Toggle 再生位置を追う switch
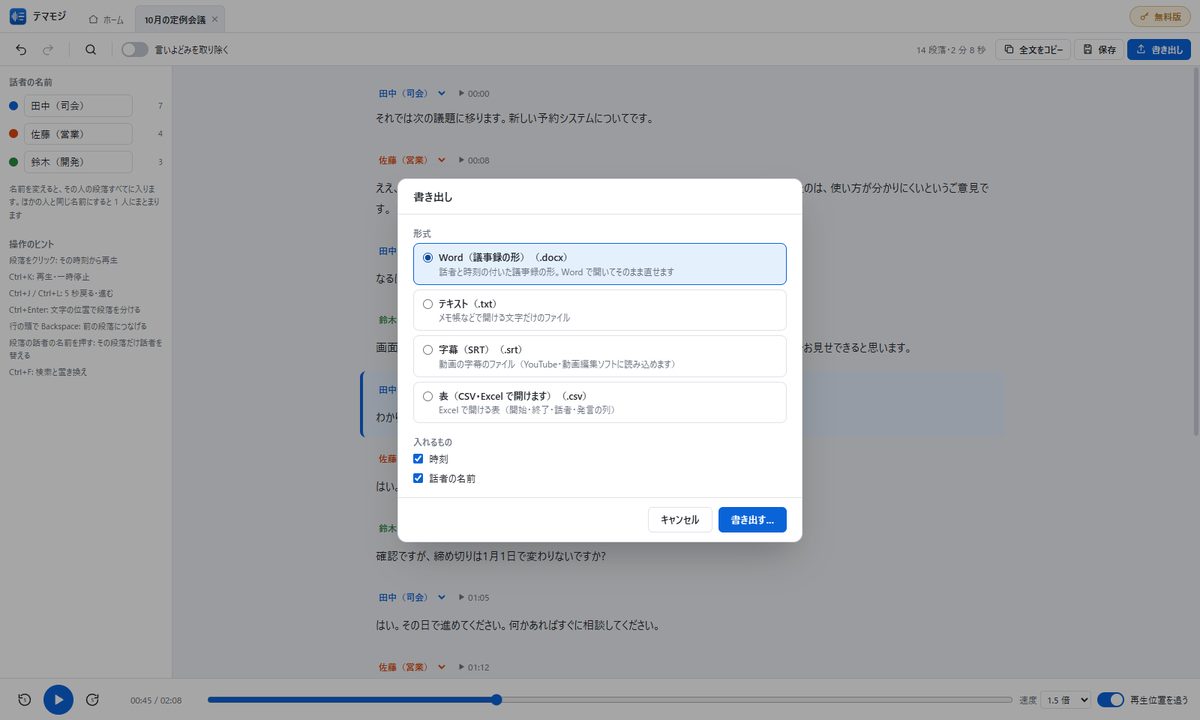Viewport: 1200px width, 720px height. tap(1110, 700)
